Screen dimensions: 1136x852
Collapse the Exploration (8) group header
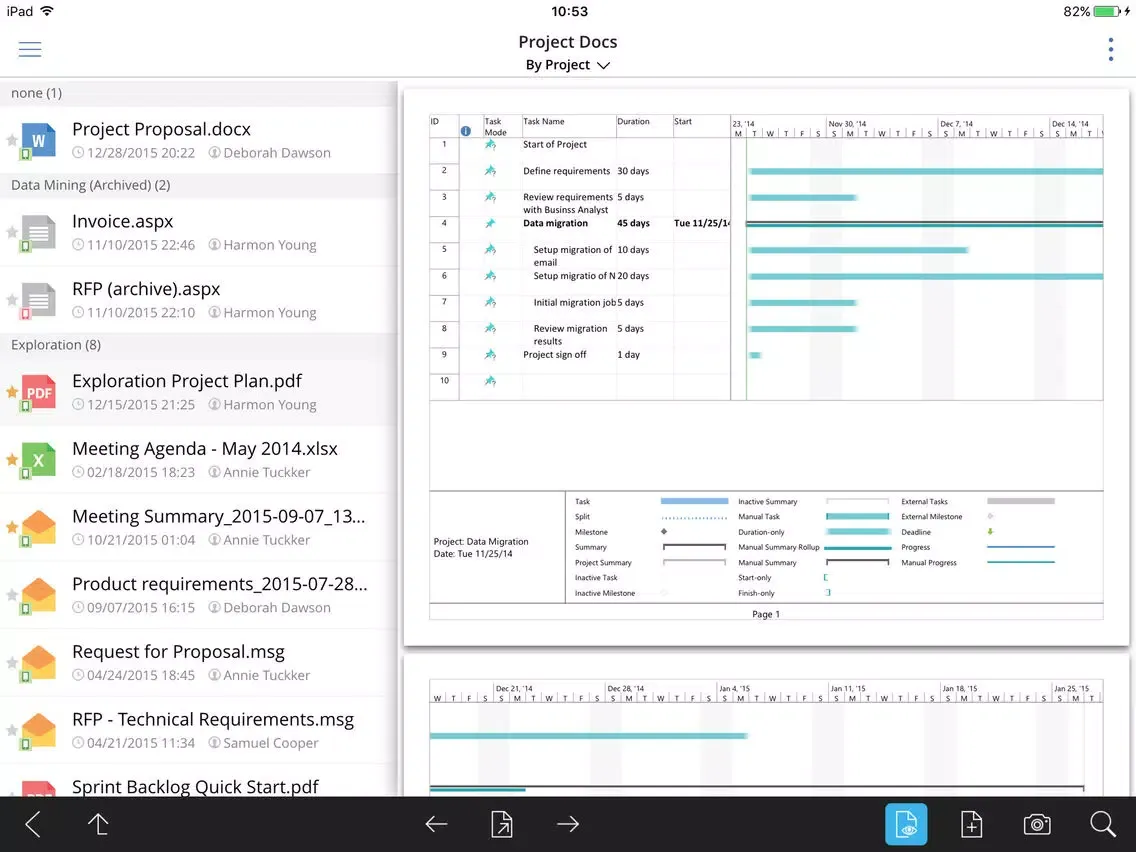[199, 345]
